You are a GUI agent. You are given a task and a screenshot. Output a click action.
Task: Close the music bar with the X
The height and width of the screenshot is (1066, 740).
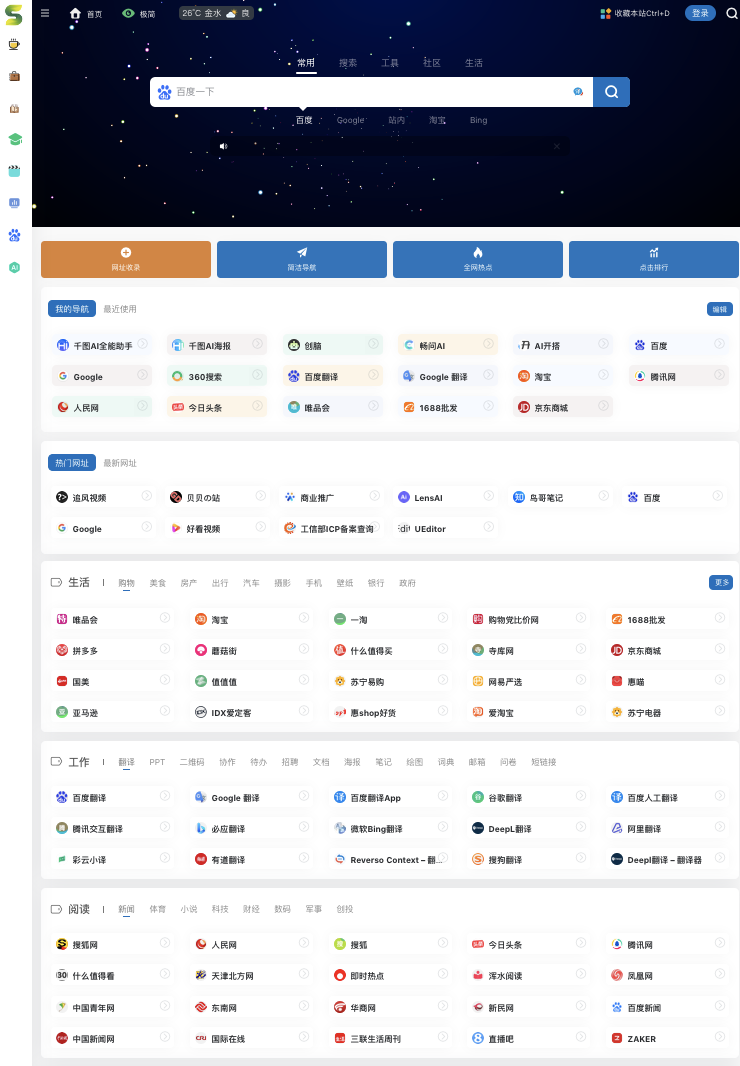point(557,146)
